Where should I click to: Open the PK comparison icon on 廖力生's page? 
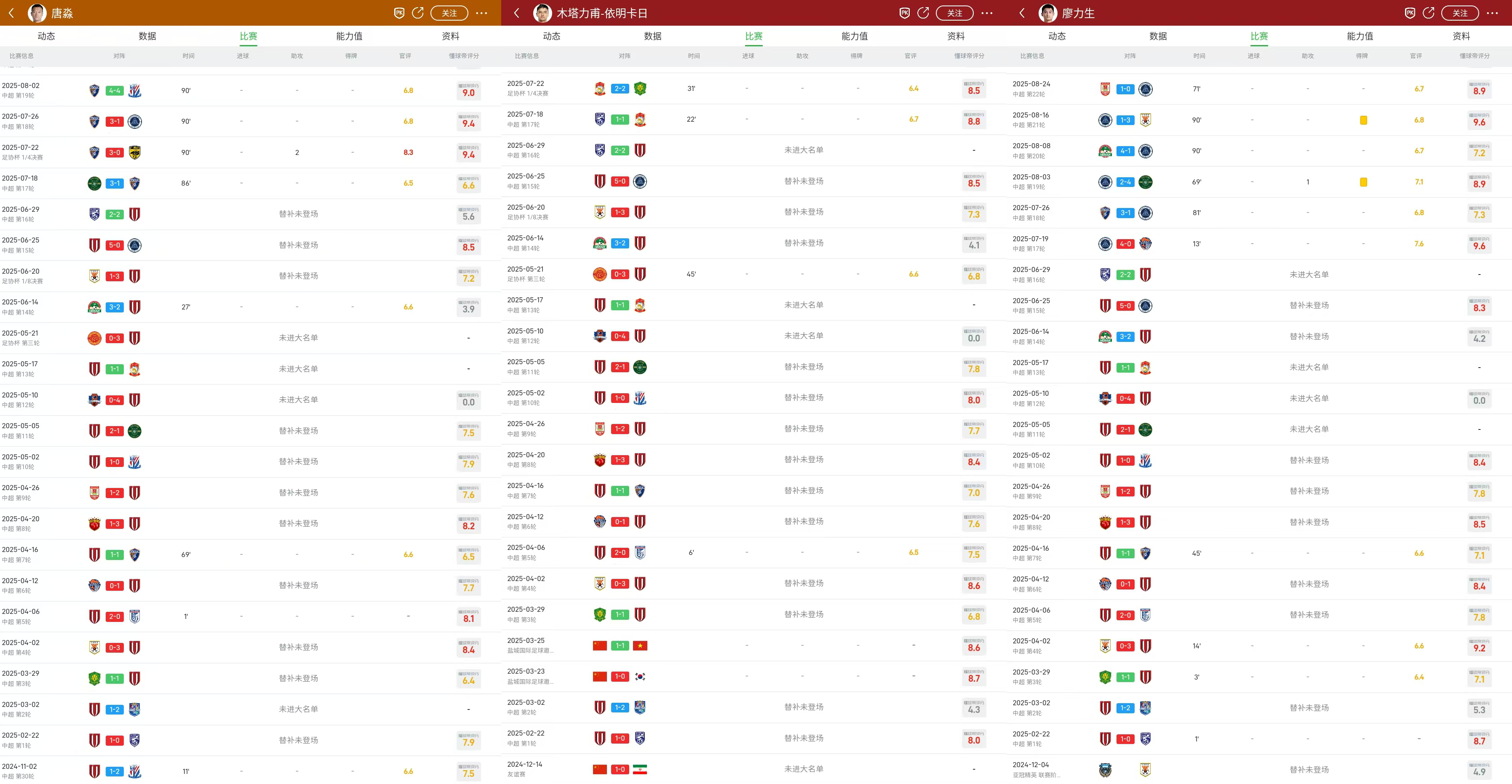click(x=1410, y=13)
